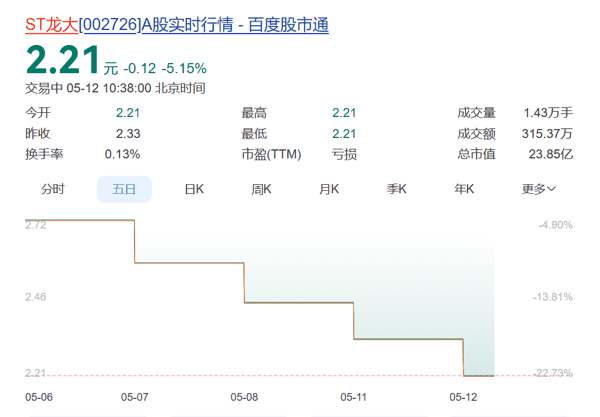Switch to the 周K chart tab

[261, 189]
